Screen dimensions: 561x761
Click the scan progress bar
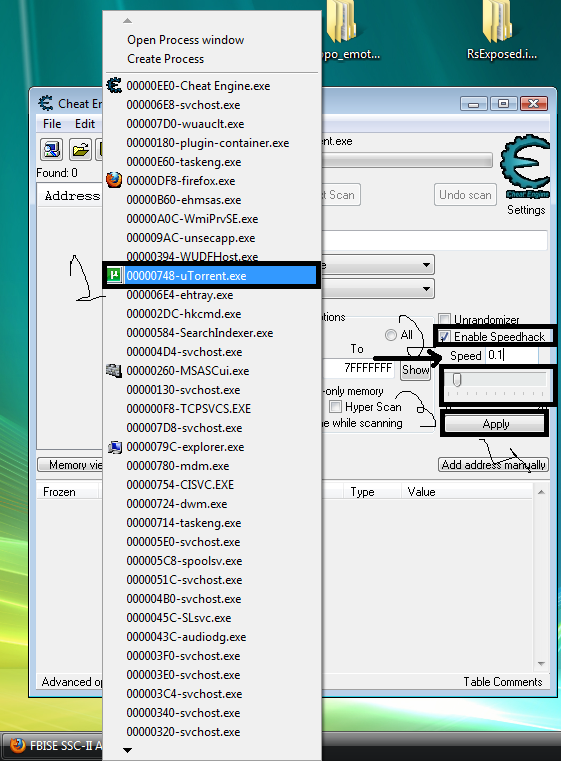click(x=407, y=161)
